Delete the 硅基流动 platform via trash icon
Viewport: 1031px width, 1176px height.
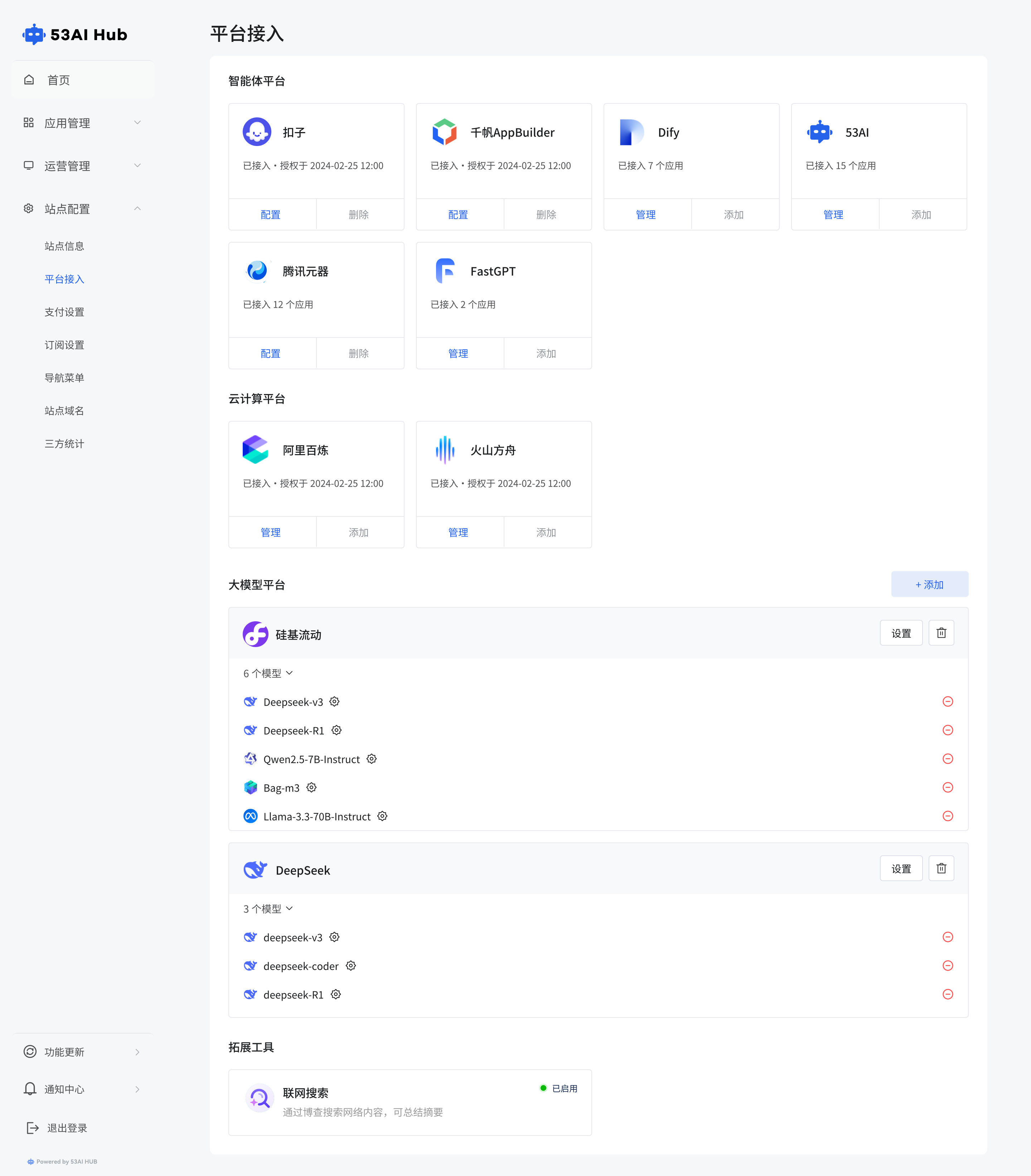(x=941, y=633)
